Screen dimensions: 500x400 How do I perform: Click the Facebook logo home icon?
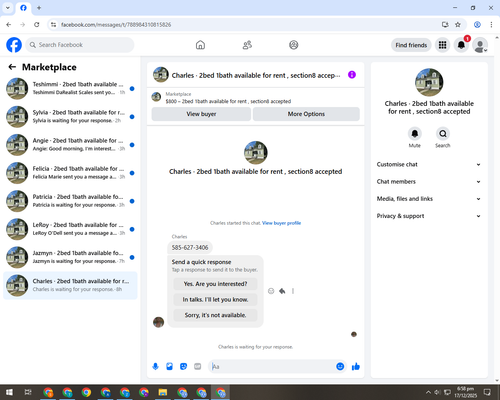(x=14, y=45)
